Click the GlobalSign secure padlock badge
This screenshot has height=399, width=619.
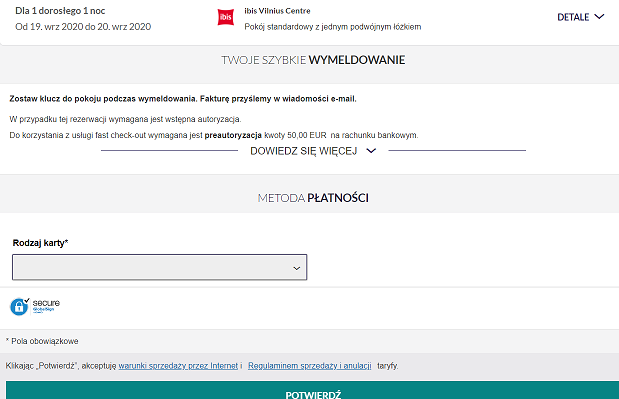35,307
